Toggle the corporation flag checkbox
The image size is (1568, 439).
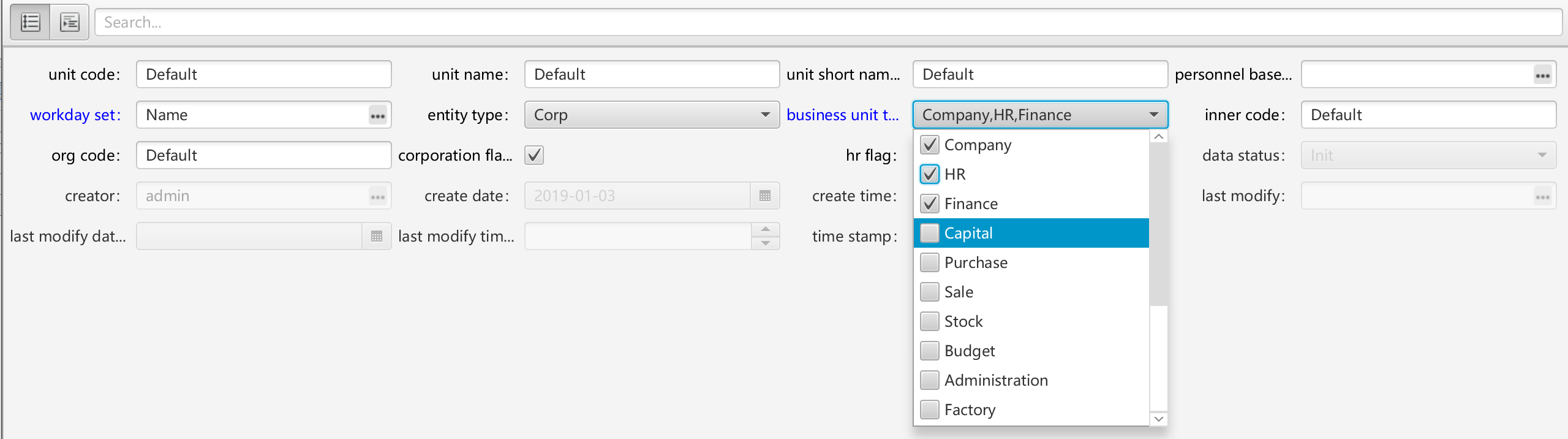(x=534, y=155)
